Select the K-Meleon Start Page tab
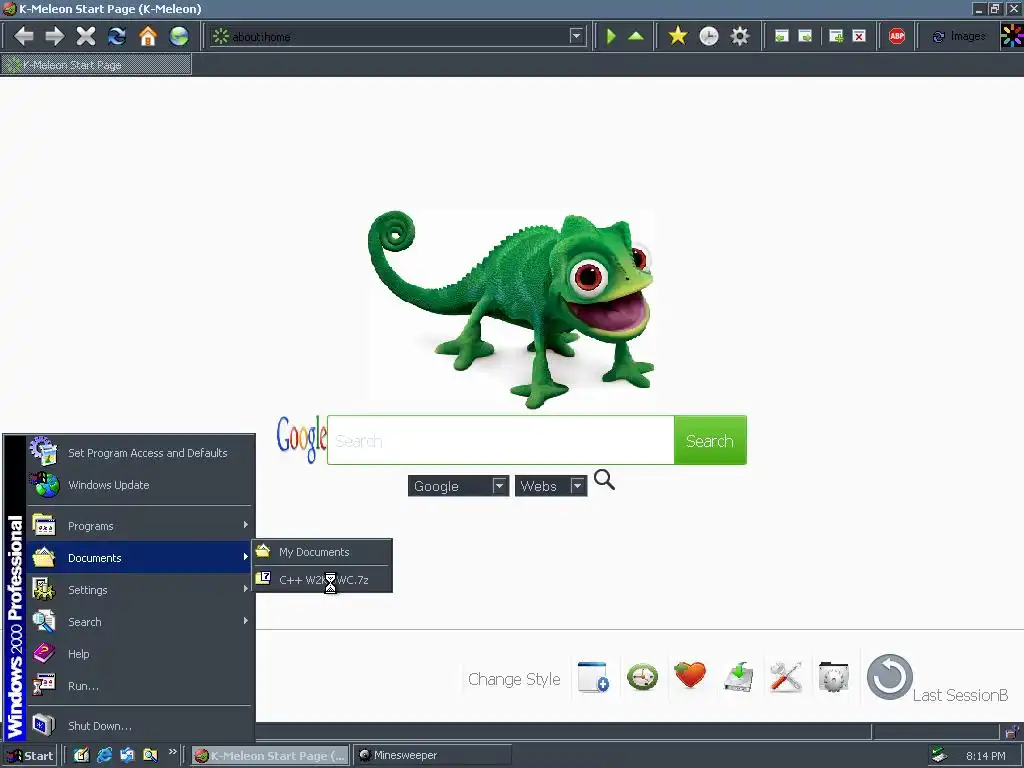 coord(96,65)
